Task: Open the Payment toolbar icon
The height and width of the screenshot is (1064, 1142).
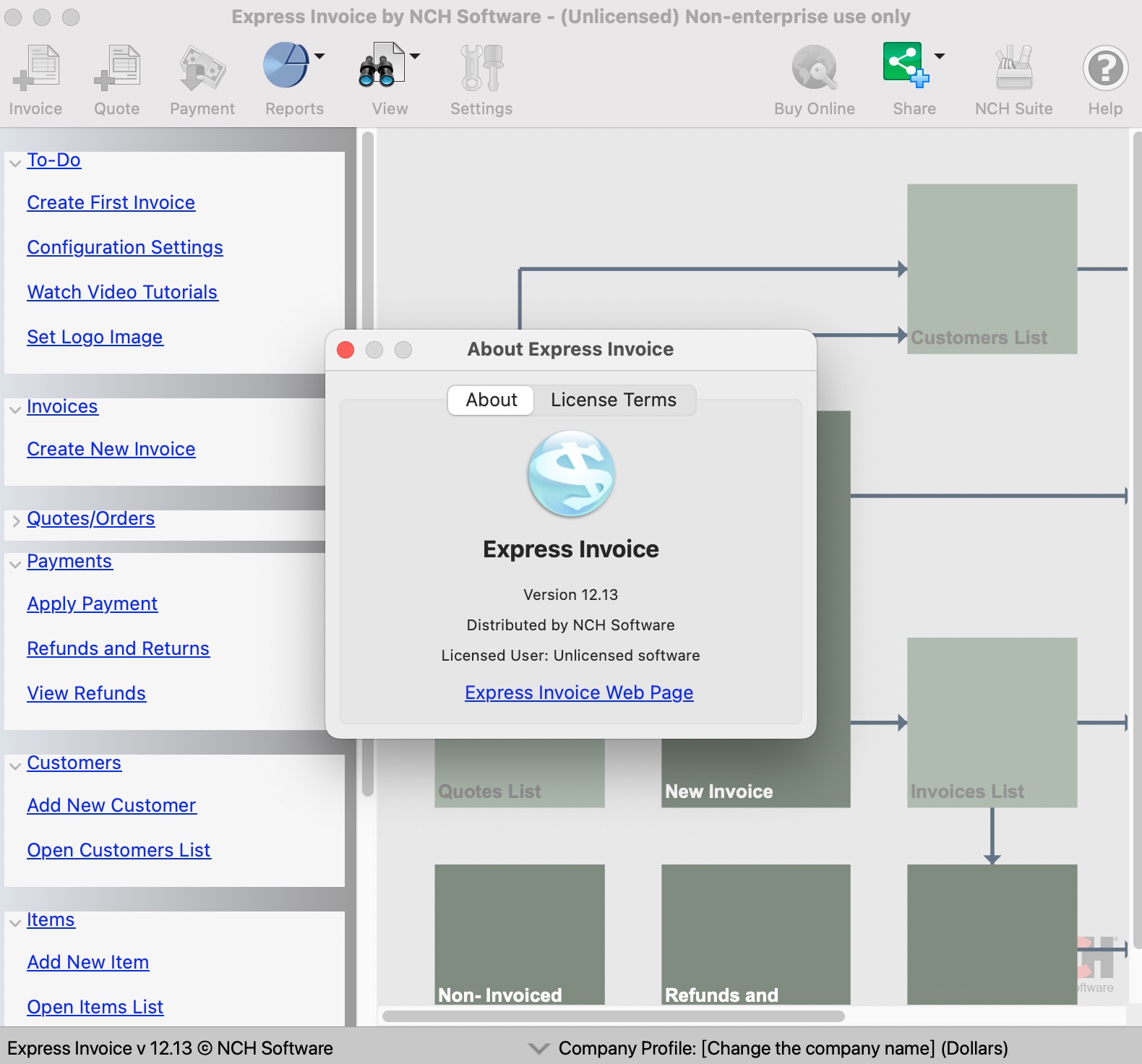Action: pyautogui.click(x=202, y=68)
